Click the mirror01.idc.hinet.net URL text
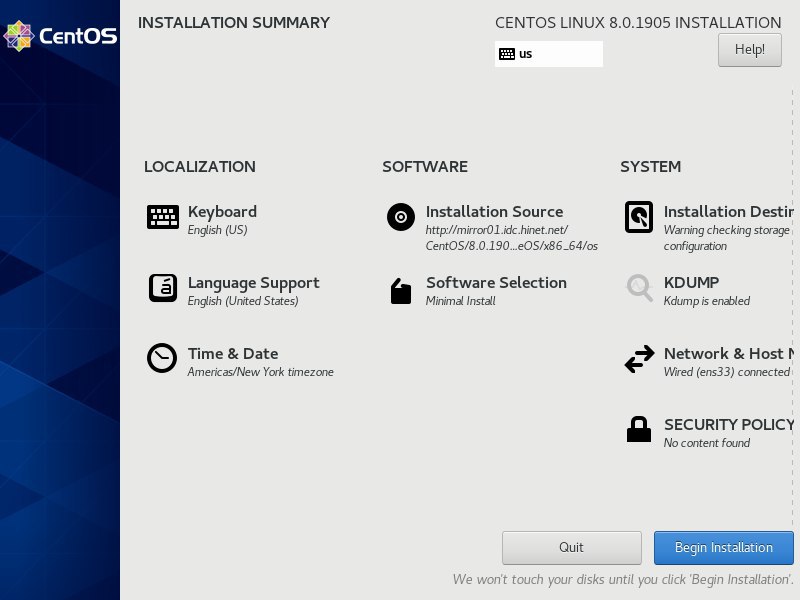The image size is (800, 600). (x=512, y=238)
